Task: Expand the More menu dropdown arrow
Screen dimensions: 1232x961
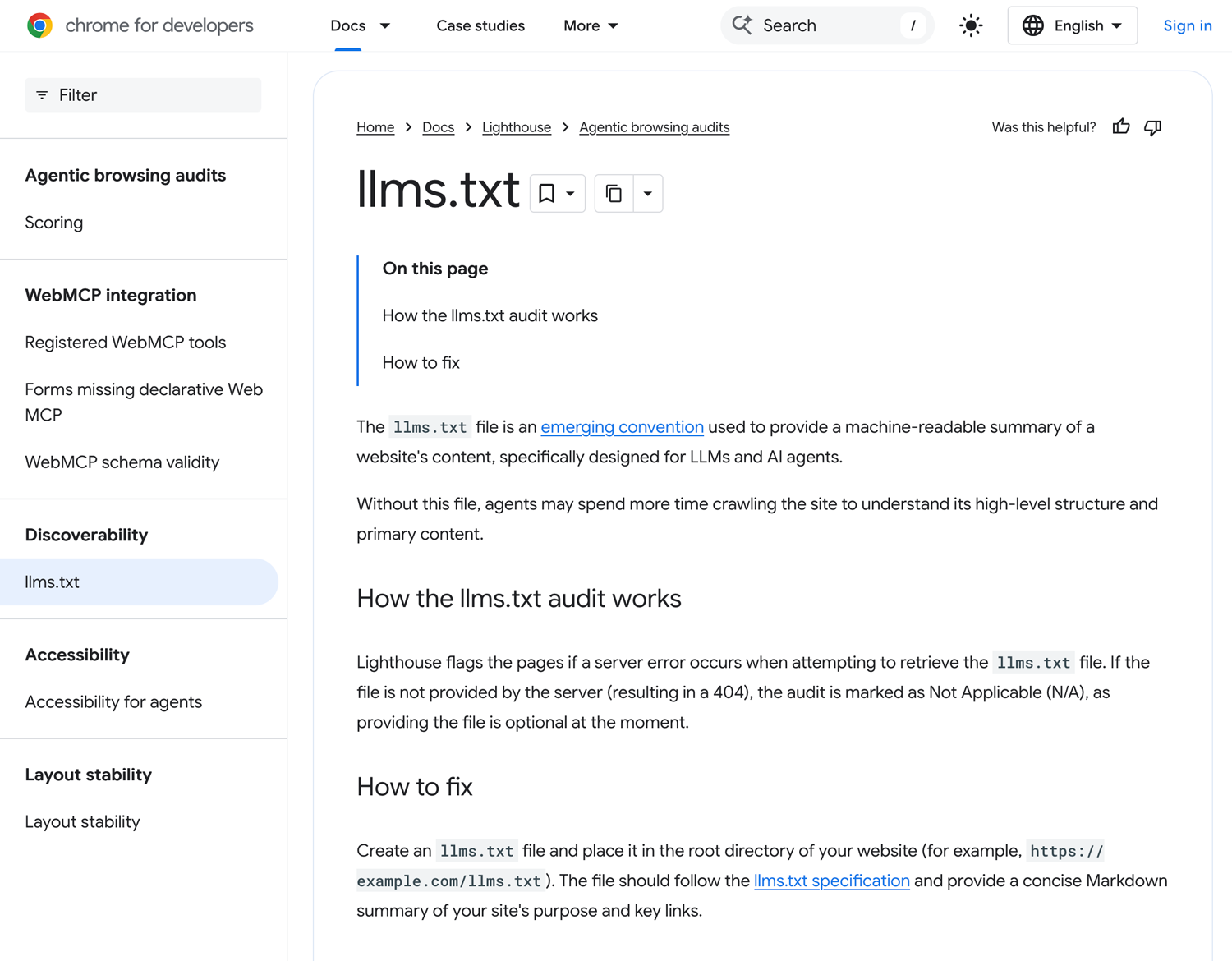Action: [x=613, y=26]
